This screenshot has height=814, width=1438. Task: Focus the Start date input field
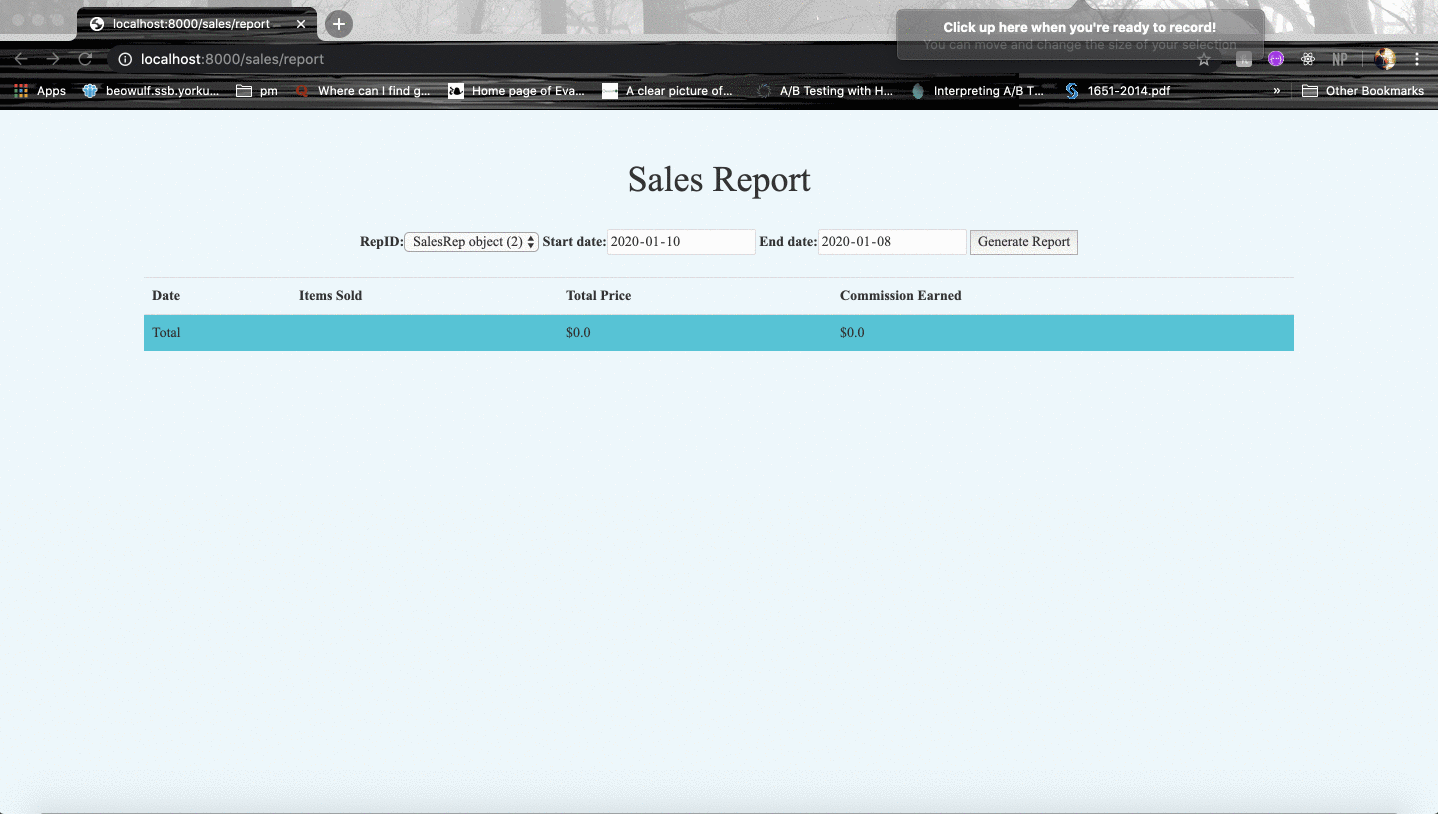(681, 242)
